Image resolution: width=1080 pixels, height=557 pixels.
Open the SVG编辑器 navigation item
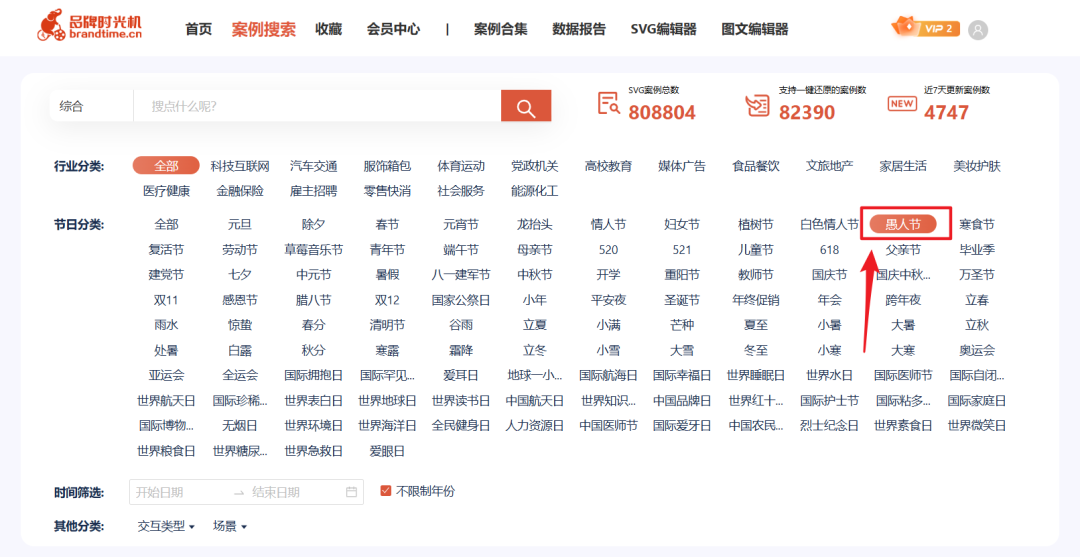click(663, 29)
